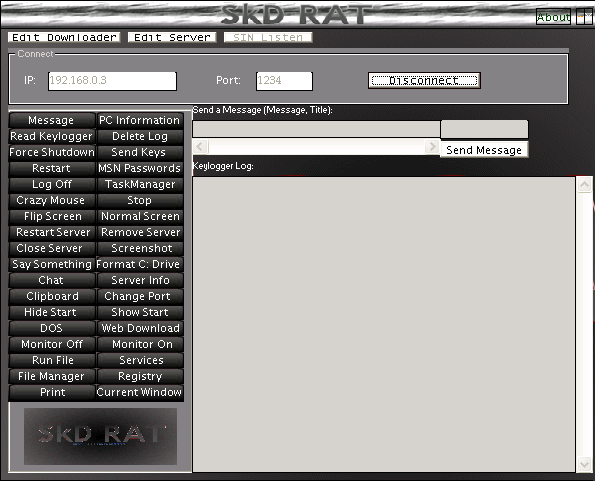595x481 pixels.
Task: Click the Clipboard button
Action: coord(52,296)
